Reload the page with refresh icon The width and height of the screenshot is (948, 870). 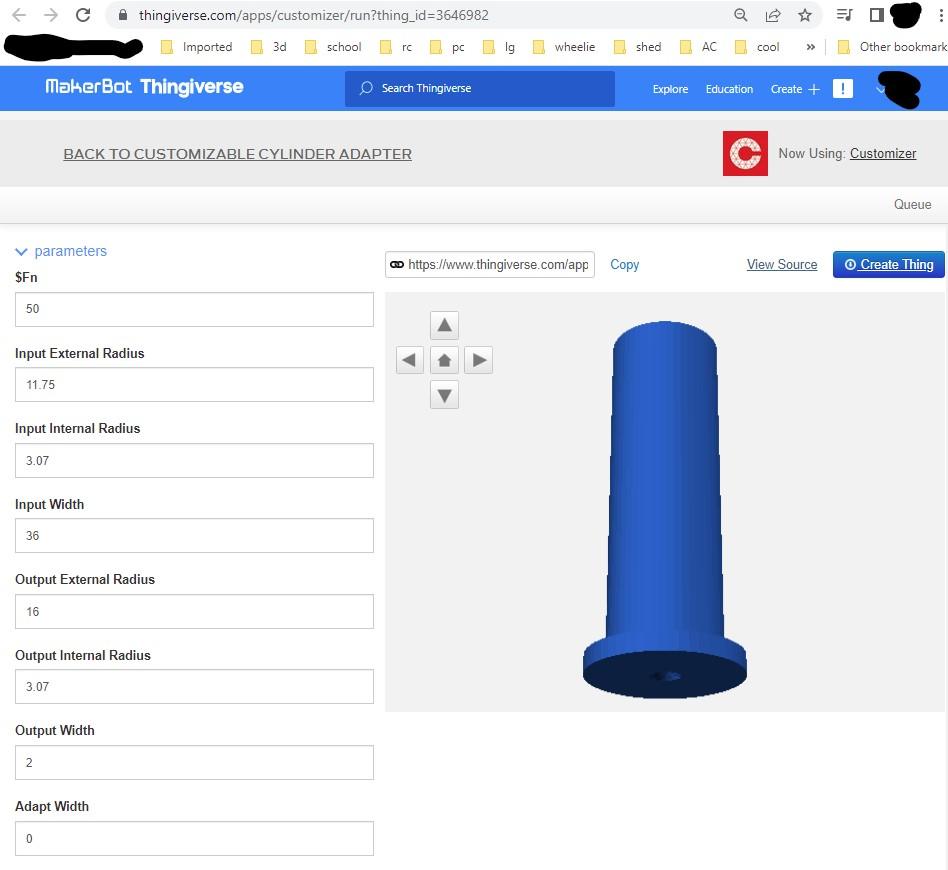pyautogui.click(x=83, y=15)
